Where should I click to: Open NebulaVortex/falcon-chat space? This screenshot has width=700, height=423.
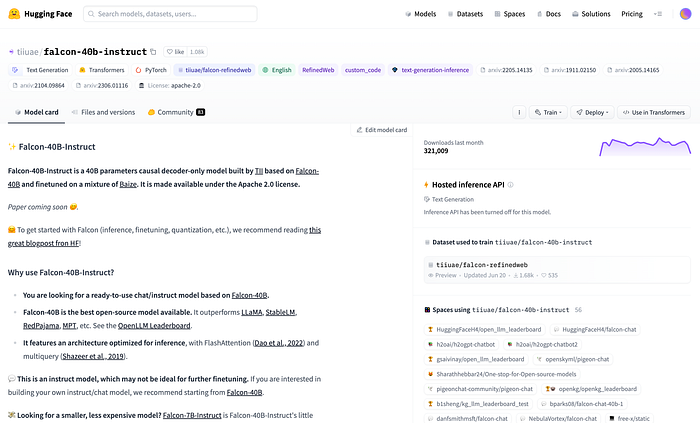coord(558,419)
